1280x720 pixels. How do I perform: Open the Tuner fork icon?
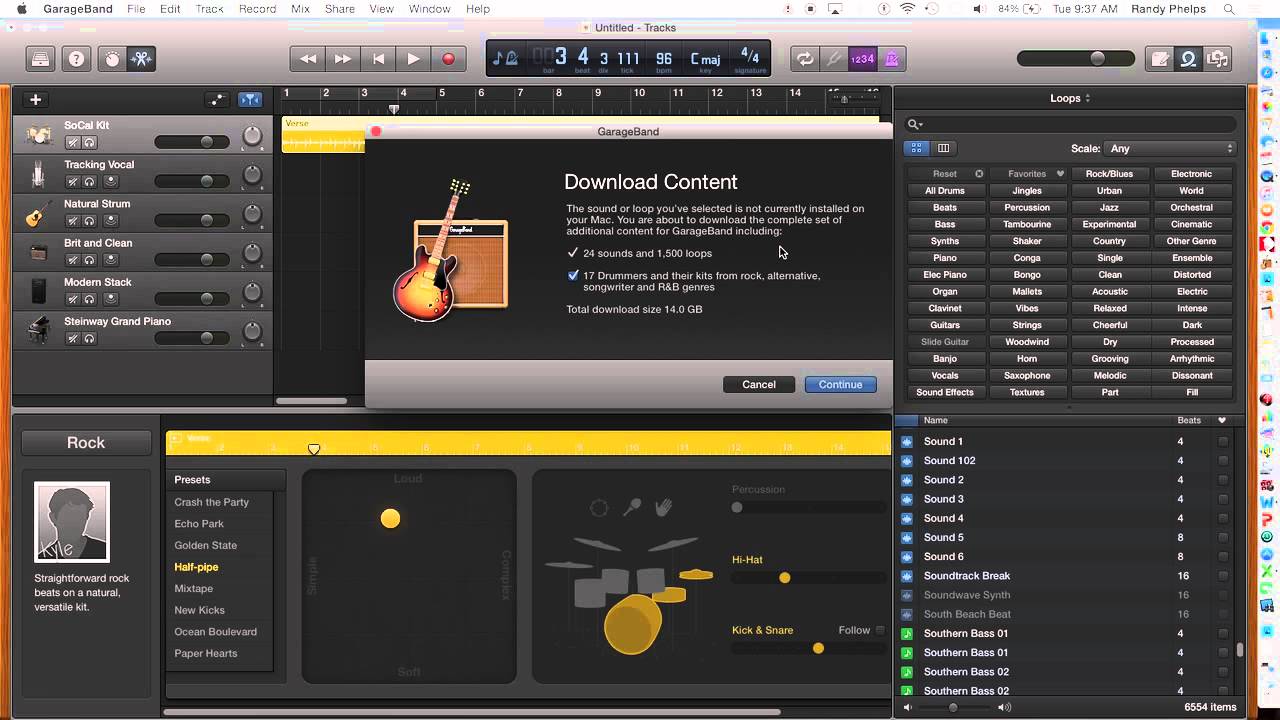(833, 59)
